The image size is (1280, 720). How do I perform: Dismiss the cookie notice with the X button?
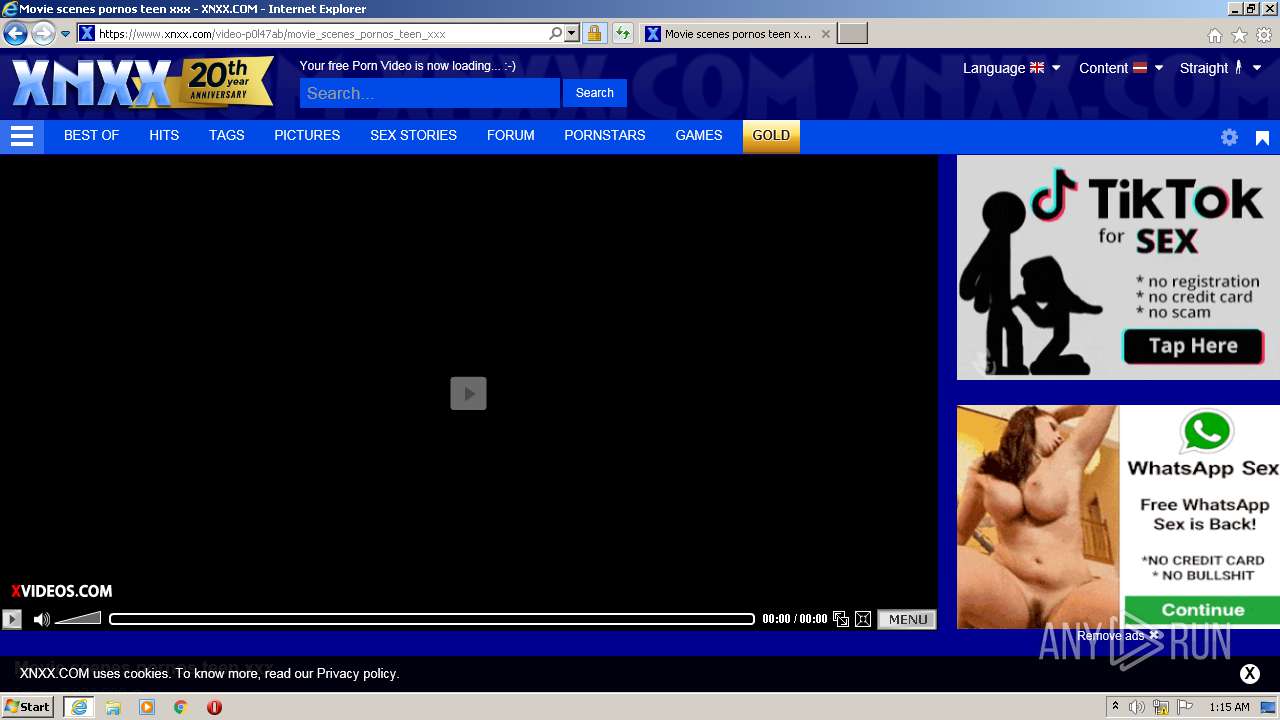[x=1250, y=674]
